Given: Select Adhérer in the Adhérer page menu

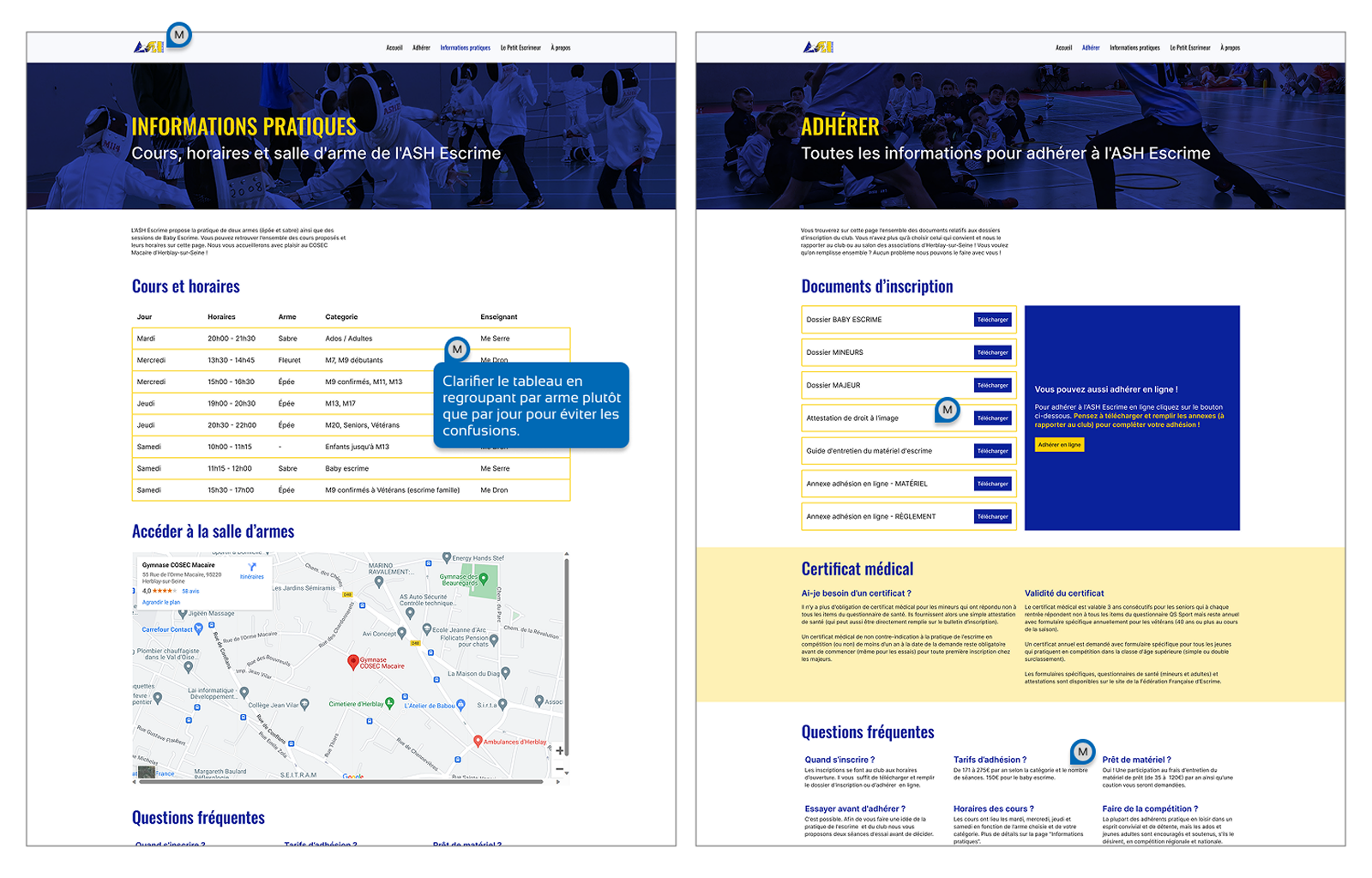Looking at the screenshot, I should coord(1091,48).
